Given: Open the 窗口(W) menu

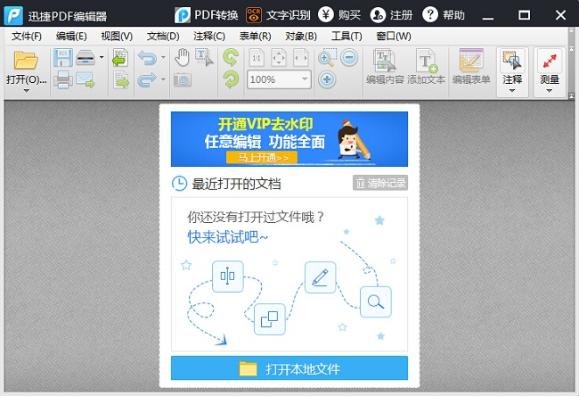Looking at the screenshot, I should coord(394,36).
